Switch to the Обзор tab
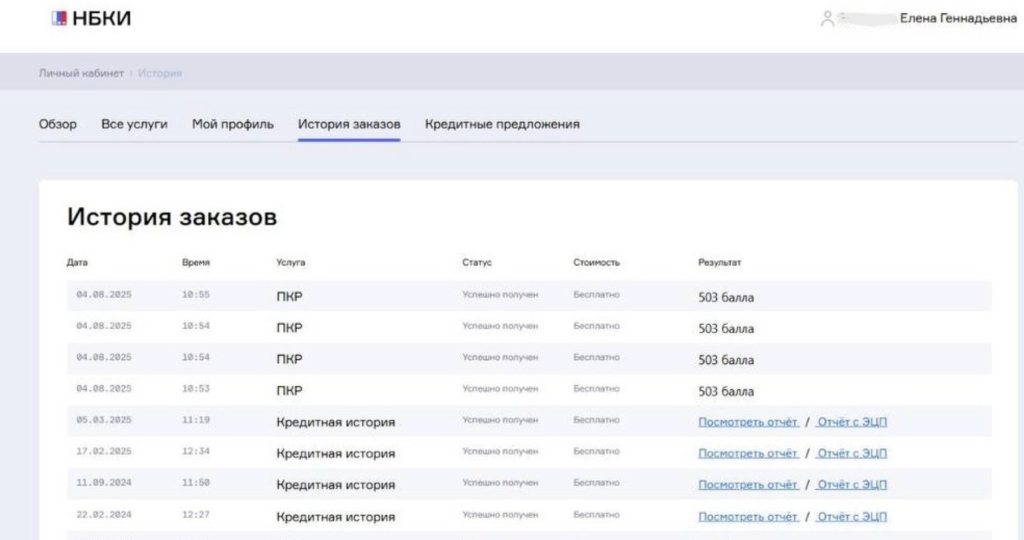The width and height of the screenshot is (1024, 540). 57,124
